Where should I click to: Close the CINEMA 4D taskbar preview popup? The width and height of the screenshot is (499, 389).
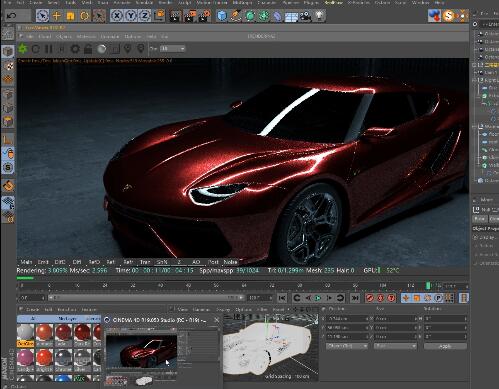click(217, 320)
